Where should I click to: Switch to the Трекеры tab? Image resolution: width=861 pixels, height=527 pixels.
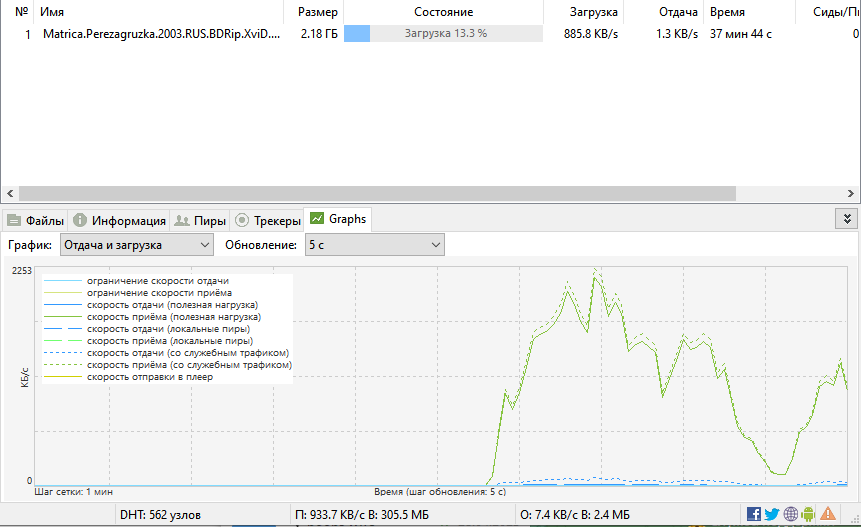pyautogui.click(x=267, y=221)
